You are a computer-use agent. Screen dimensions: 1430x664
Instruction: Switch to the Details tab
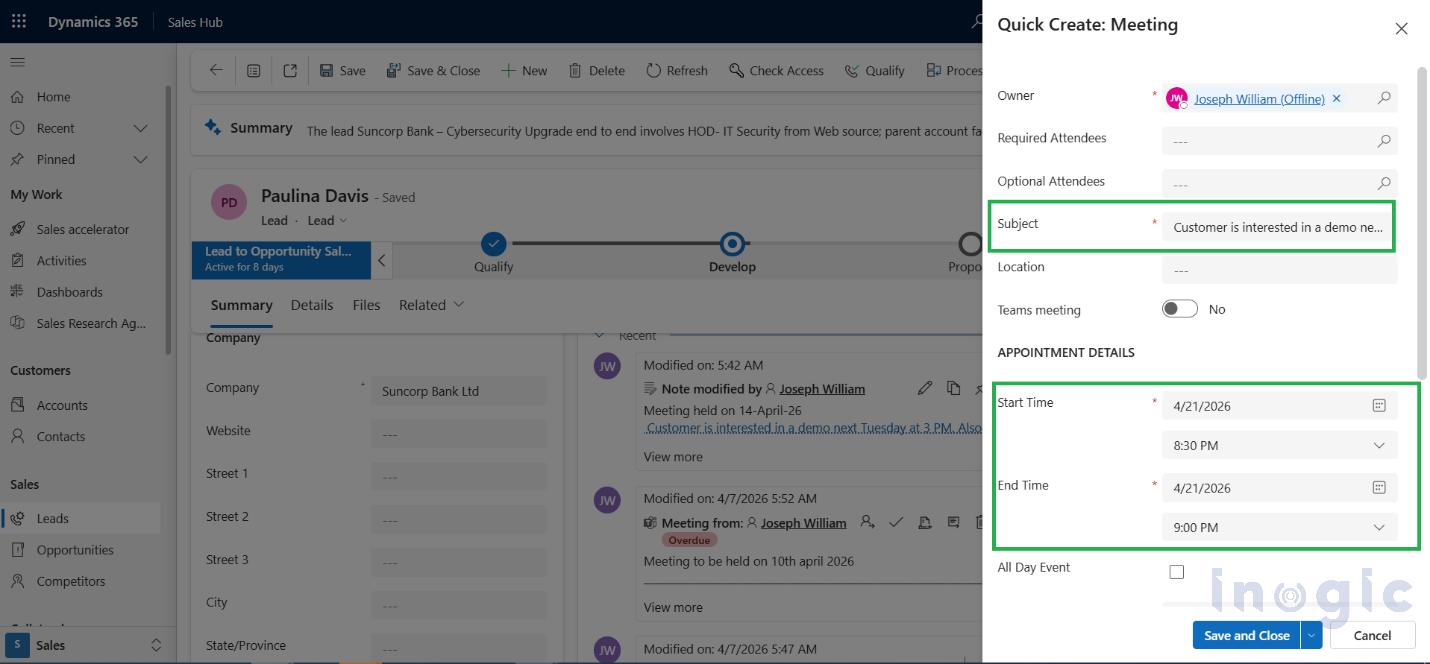[x=311, y=305]
